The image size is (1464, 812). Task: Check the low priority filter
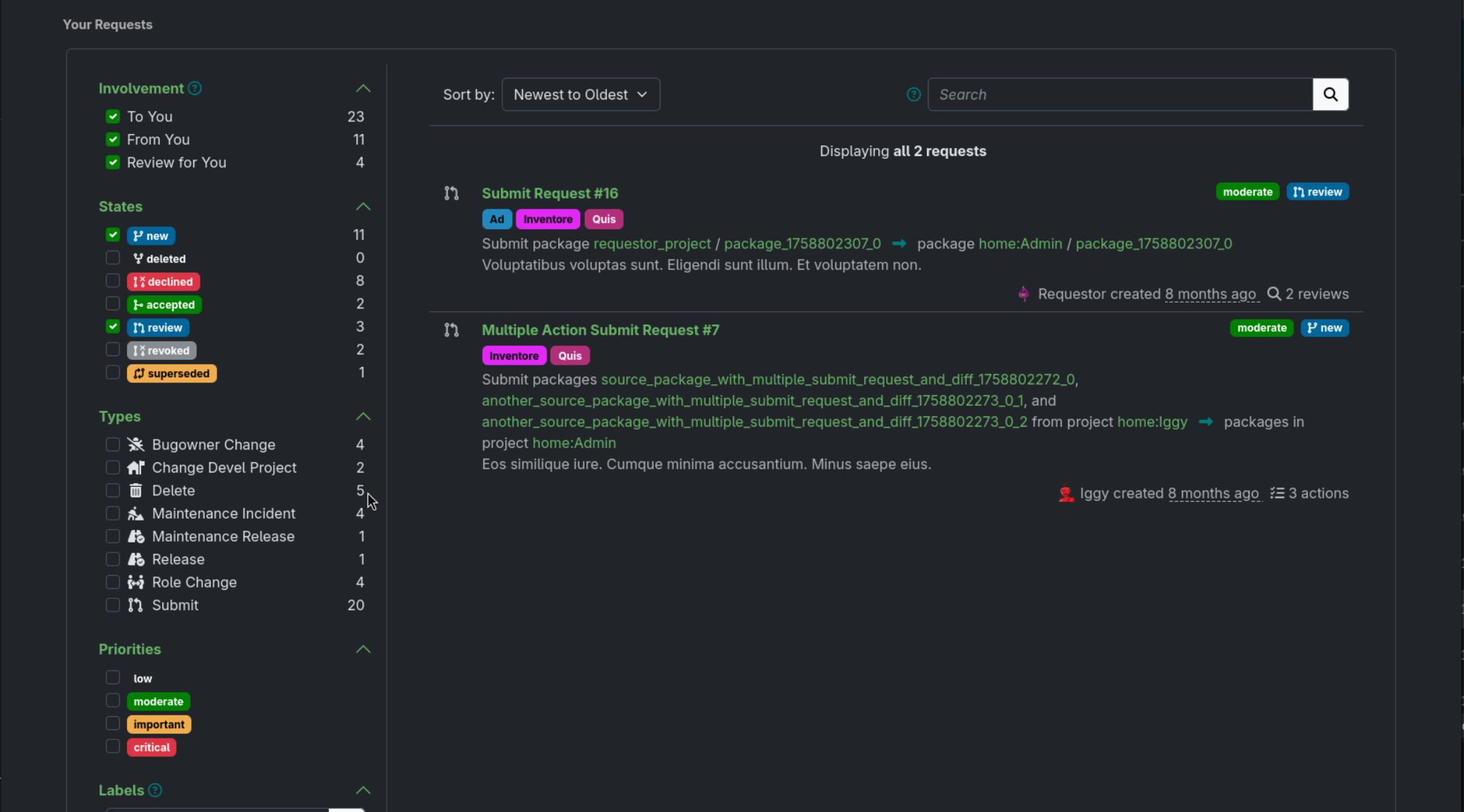pos(113,677)
